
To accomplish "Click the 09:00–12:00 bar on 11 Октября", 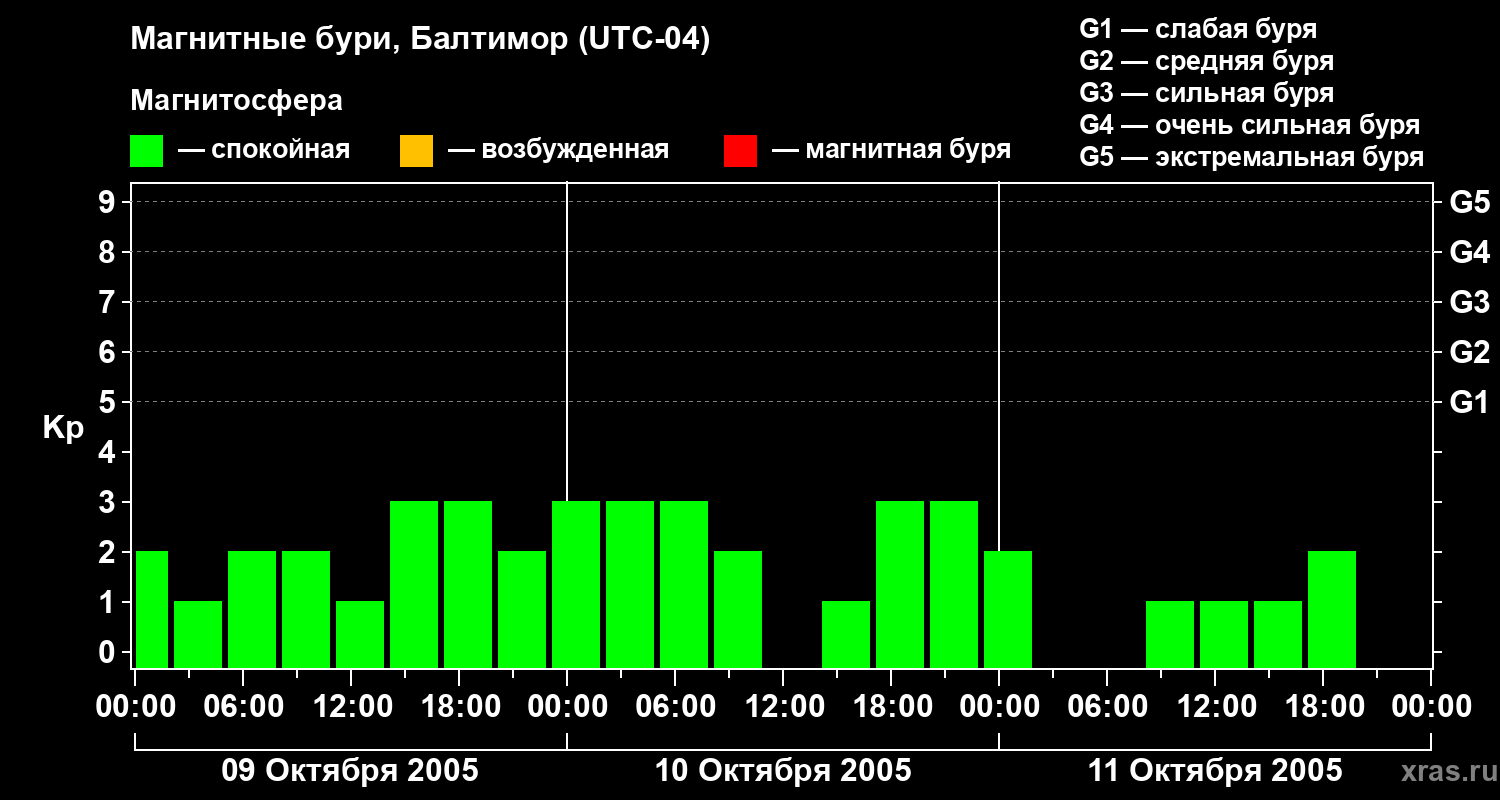I will pos(1170,634).
